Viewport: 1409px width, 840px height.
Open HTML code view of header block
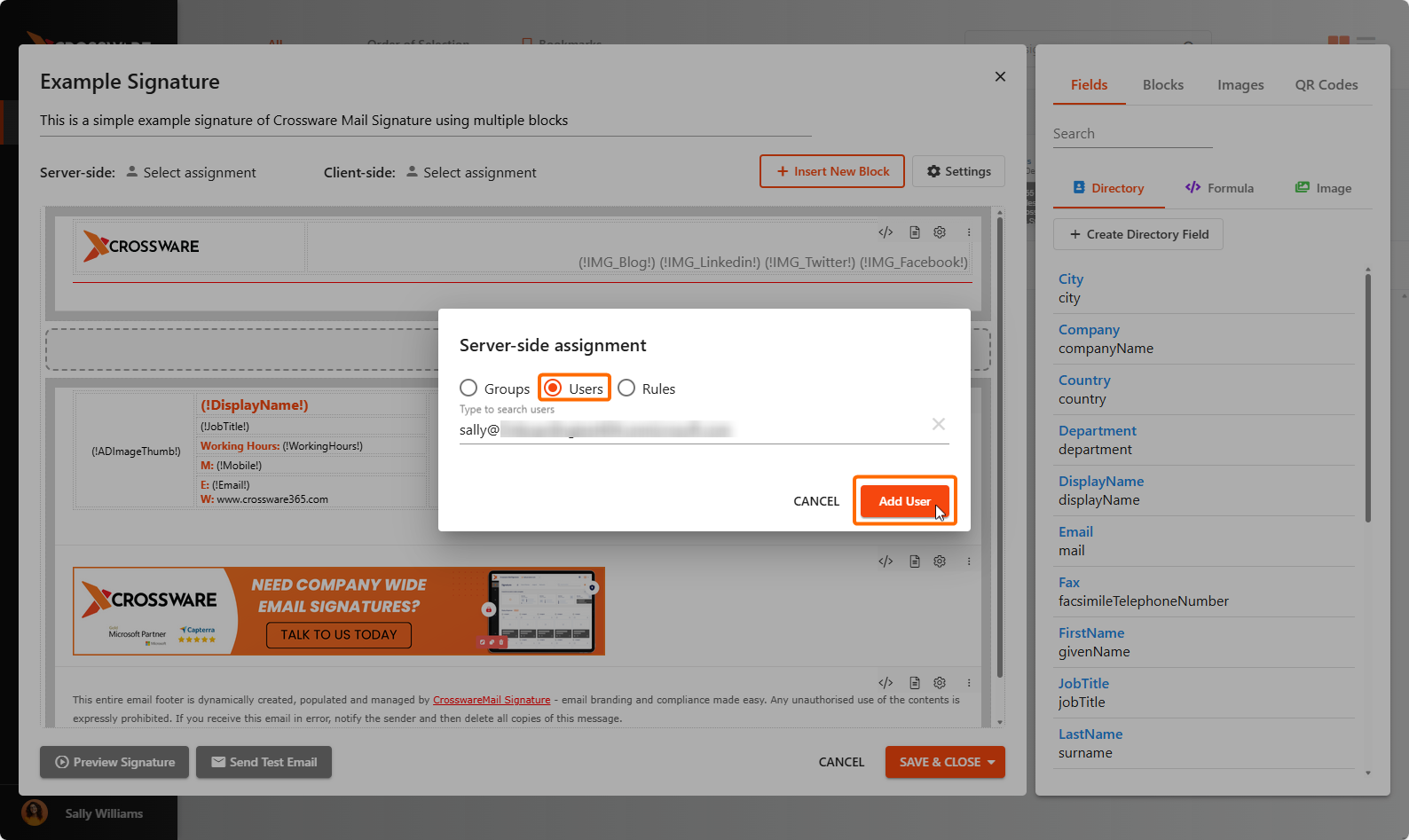(x=886, y=232)
